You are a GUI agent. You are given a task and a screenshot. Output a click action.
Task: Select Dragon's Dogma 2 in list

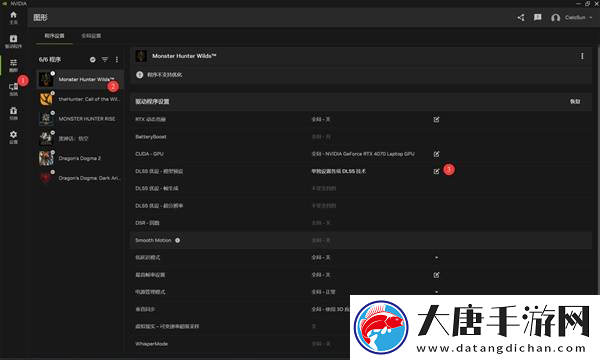point(80,158)
